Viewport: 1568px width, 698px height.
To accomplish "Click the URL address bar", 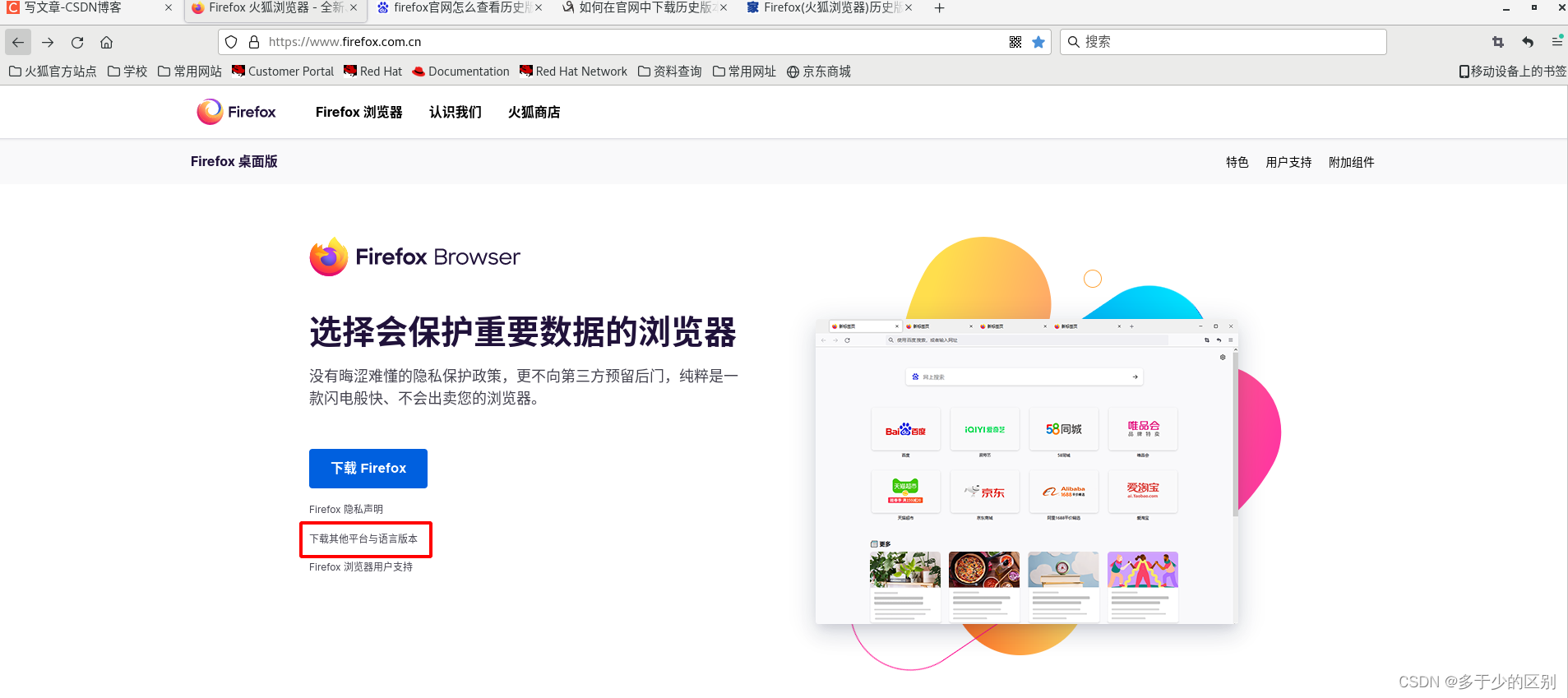I will coord(633,42).
